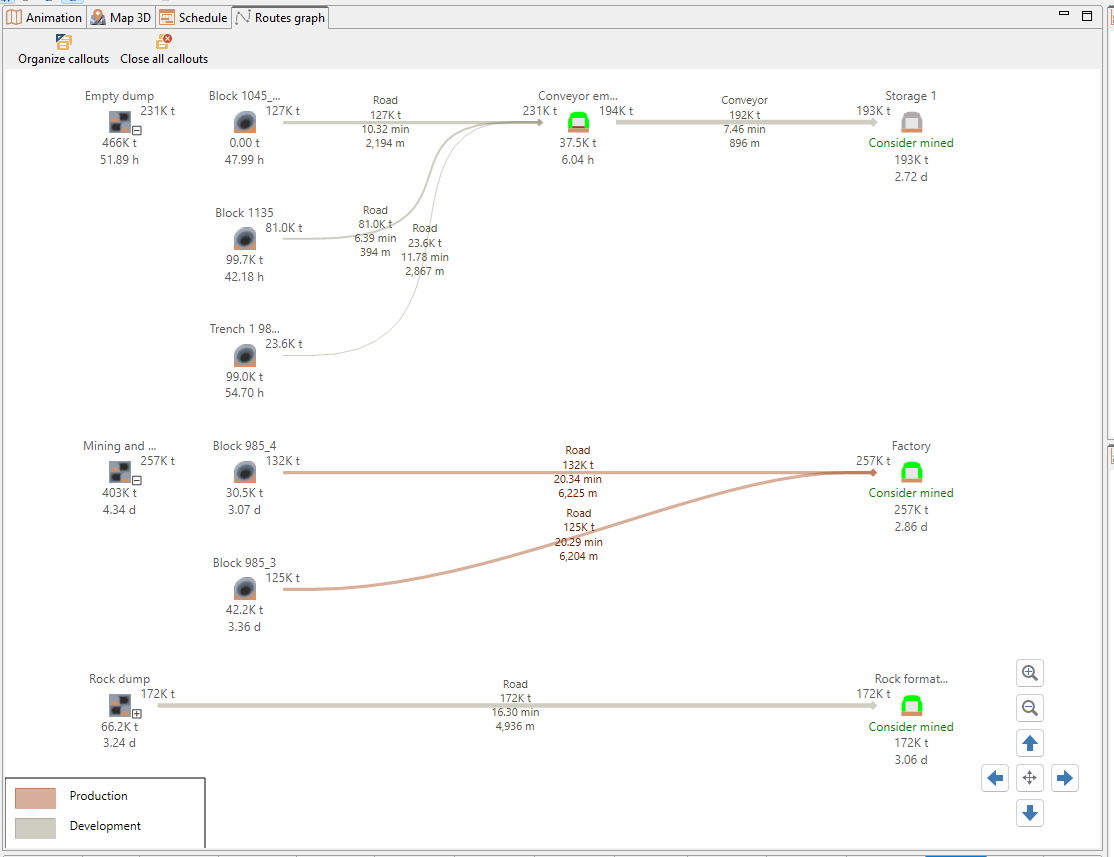The image size is (1114, 857).
Task: Click the Rock format... destination icon
Action: pyautogui.click(x=911, y=705)
